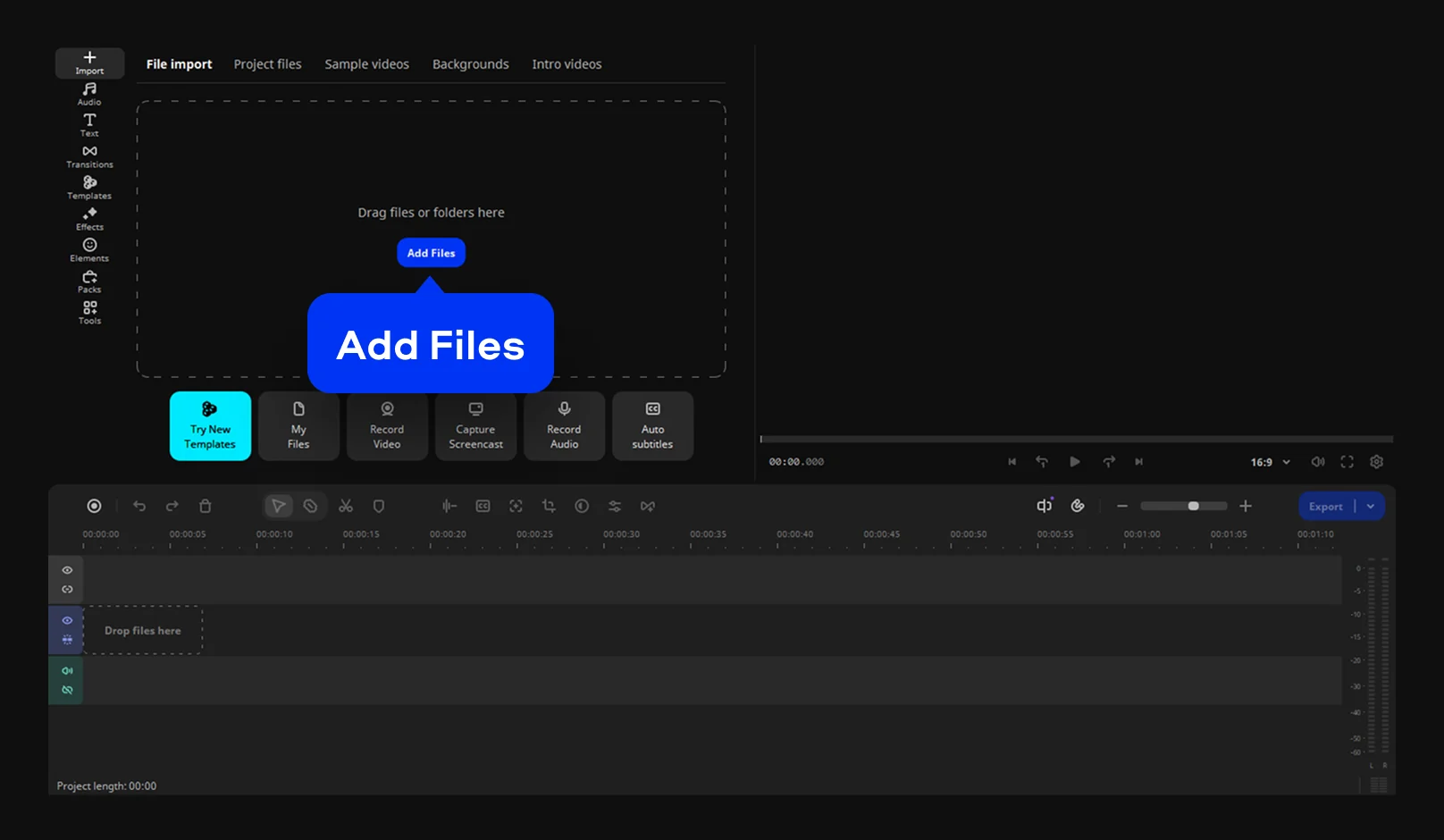Click the timeline zoom slider handle
Image resolution: width=1444 pixels, height=840 pixels.
coord(1193,506)
